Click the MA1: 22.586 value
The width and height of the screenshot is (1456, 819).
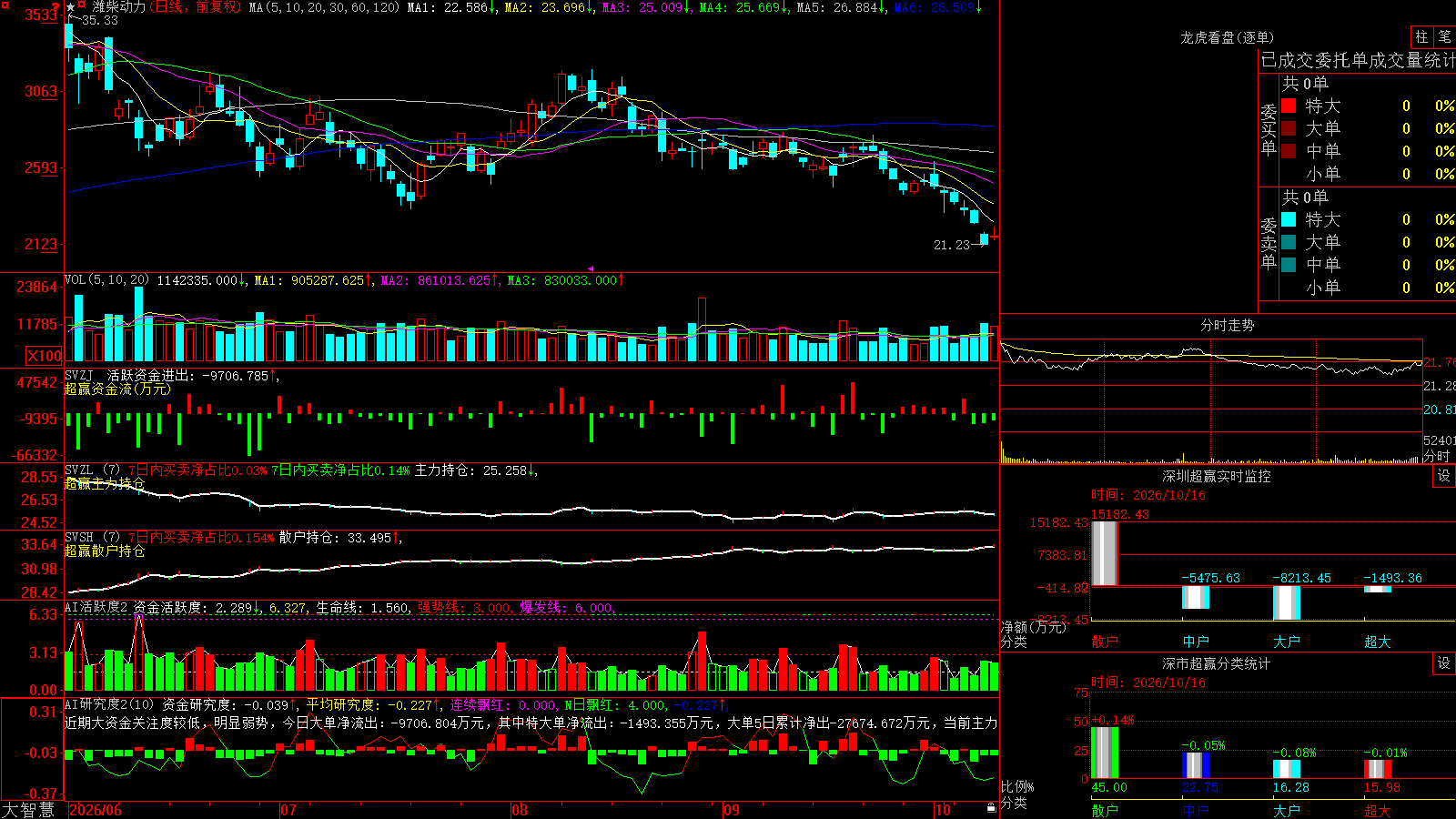tap(451, 7)
